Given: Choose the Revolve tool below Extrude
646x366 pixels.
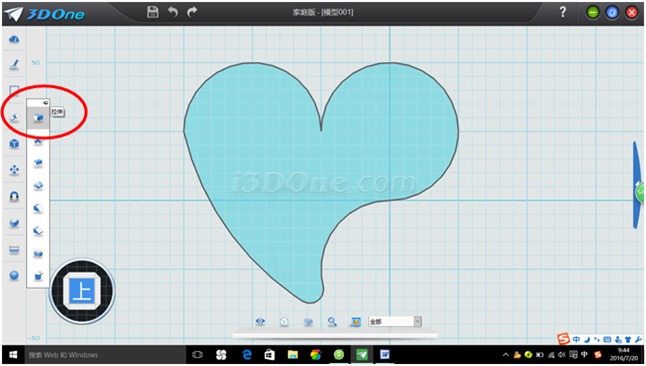Looking at the screenshot, I should coord(38,141).
